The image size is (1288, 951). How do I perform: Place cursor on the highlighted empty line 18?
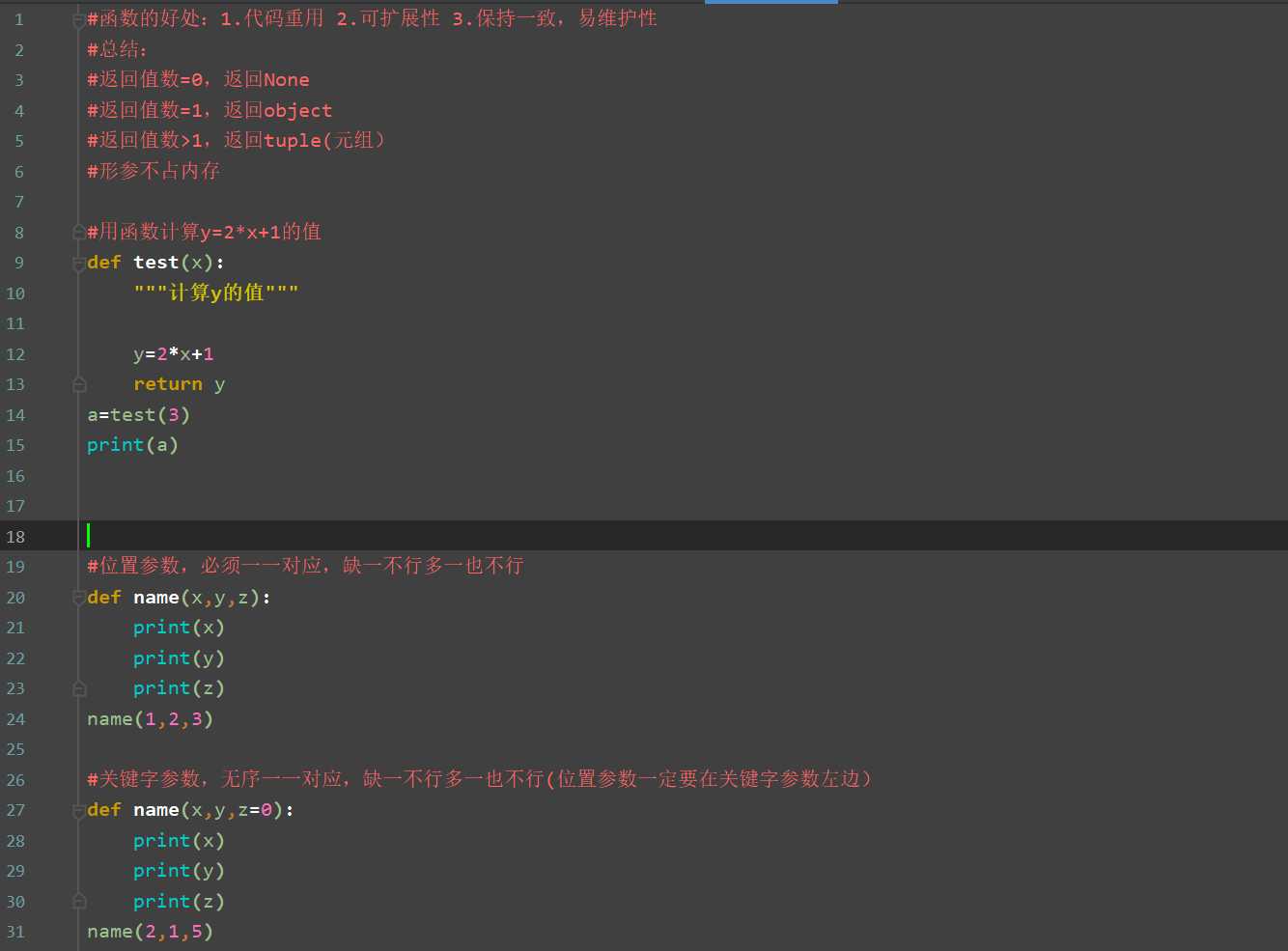(682, 536)
